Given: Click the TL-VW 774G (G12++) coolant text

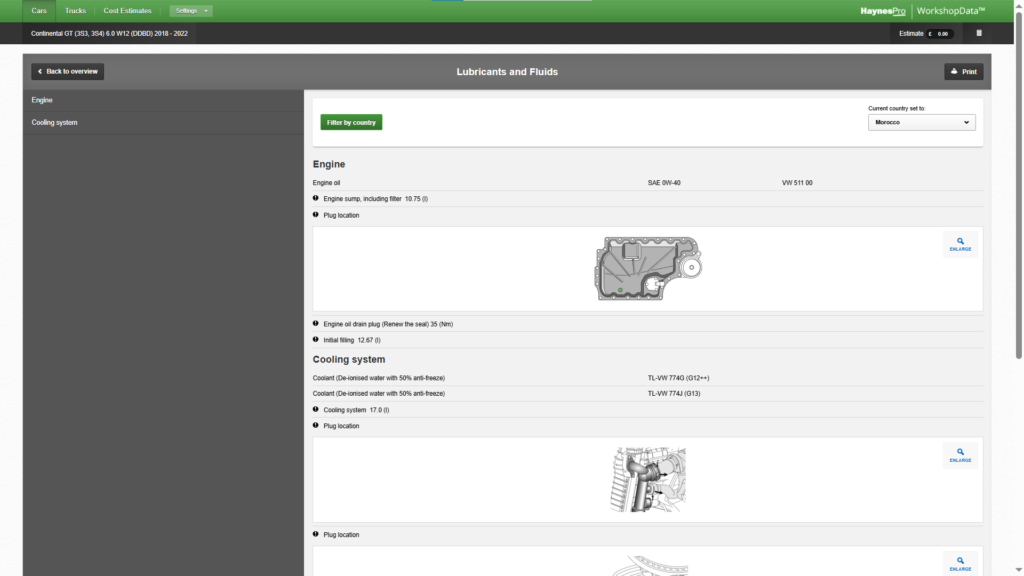Looking at the screenshot, I should pos(679,378).
